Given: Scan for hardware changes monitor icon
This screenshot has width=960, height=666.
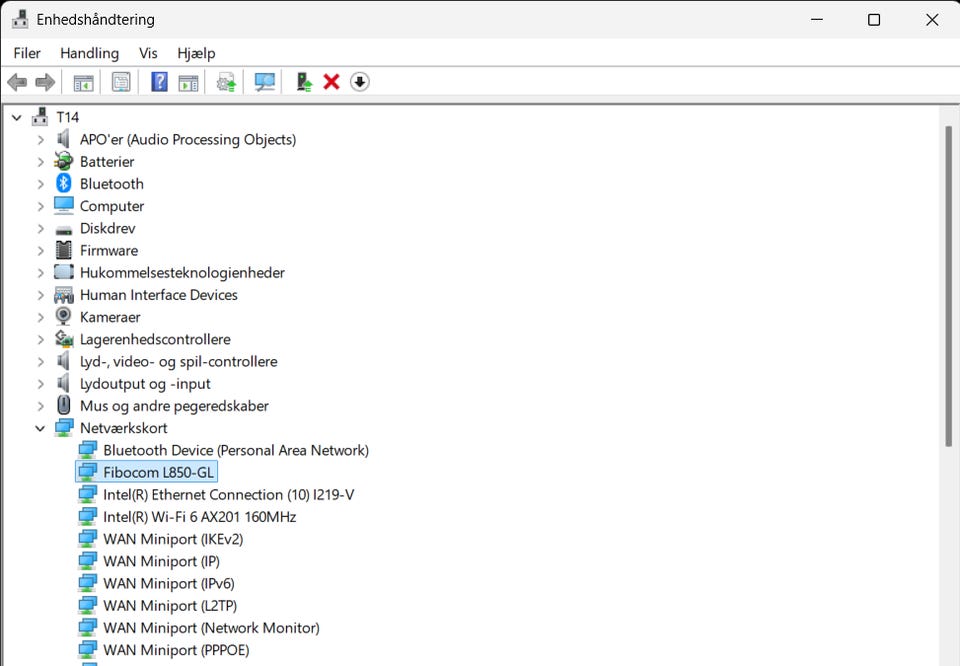Looking at the screenshot, I should point(264,82).
